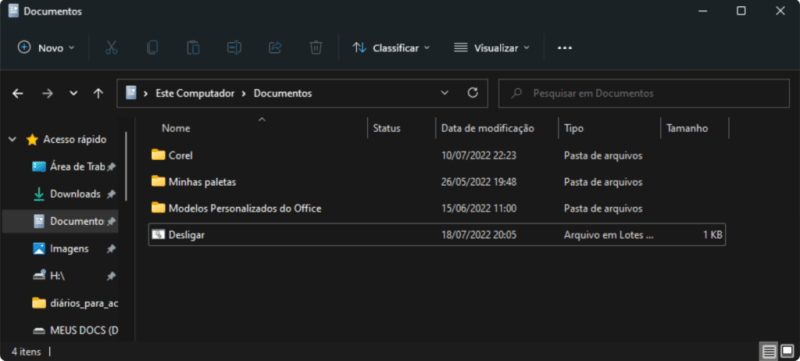Click the Documentos icon in the title bar
Viewport: 800px width, 361px height.
click(14, 11)
